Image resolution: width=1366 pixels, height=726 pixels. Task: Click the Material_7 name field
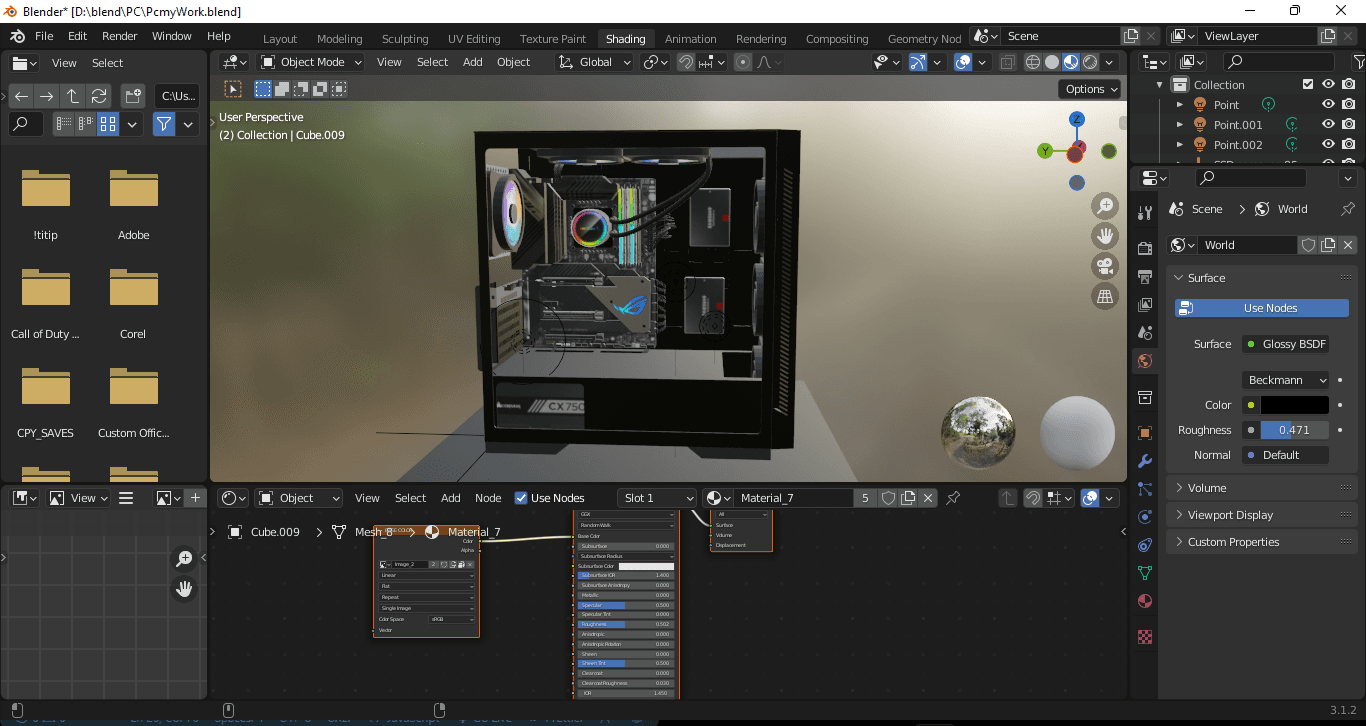pos(793,498)
